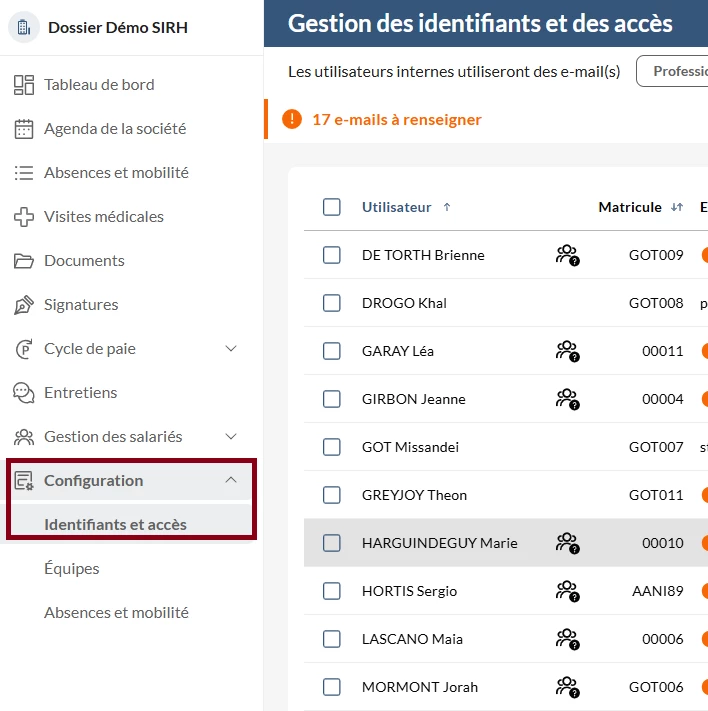Click the Dossier Démo SIRH building icon
Image resolution: width=708 pixels, height=711 pixels.
point(25,27)
